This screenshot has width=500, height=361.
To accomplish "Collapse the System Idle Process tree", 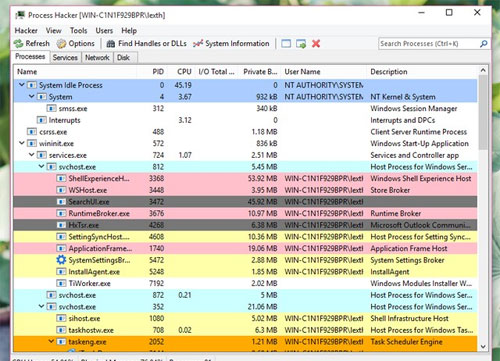I will [x=22, y=85].
